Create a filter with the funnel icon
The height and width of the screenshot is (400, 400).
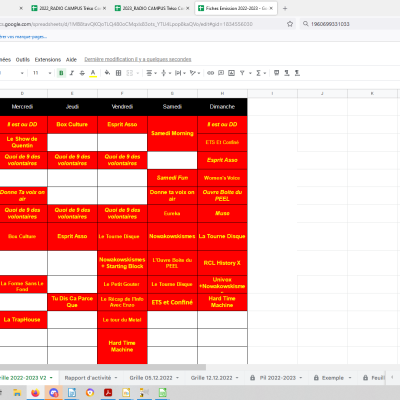tap(242, 73)
